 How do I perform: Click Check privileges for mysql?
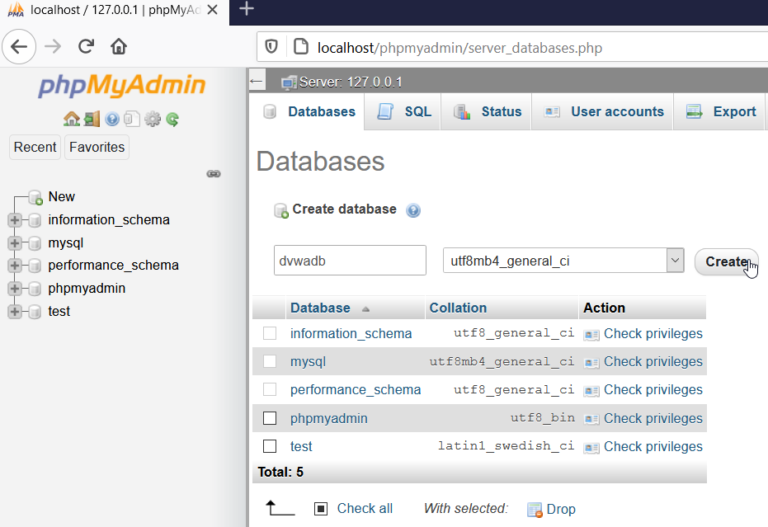tap(653, 361)
